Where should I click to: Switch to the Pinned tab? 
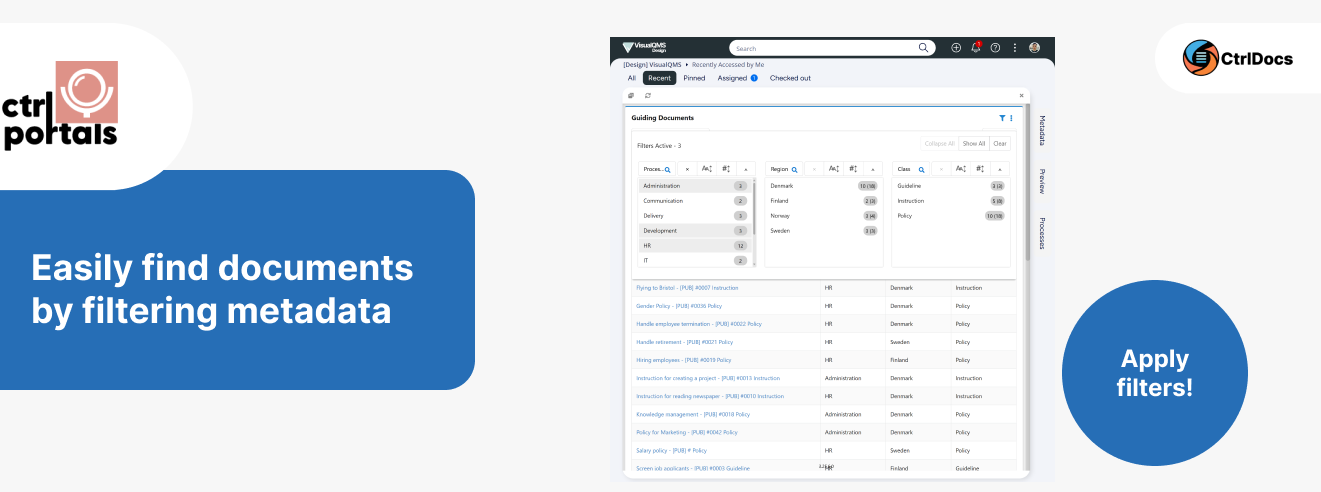(x=694, y=78)
